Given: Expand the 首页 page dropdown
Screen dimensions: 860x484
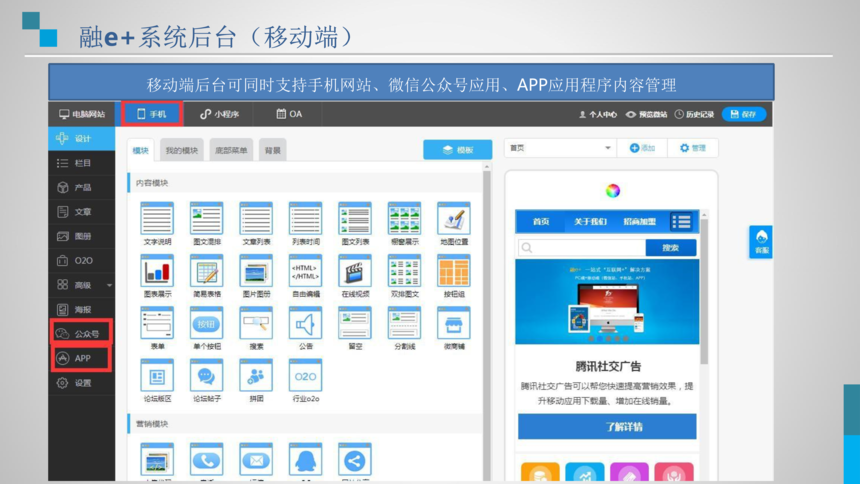Looking at the screenshot, I should (559, 148).
